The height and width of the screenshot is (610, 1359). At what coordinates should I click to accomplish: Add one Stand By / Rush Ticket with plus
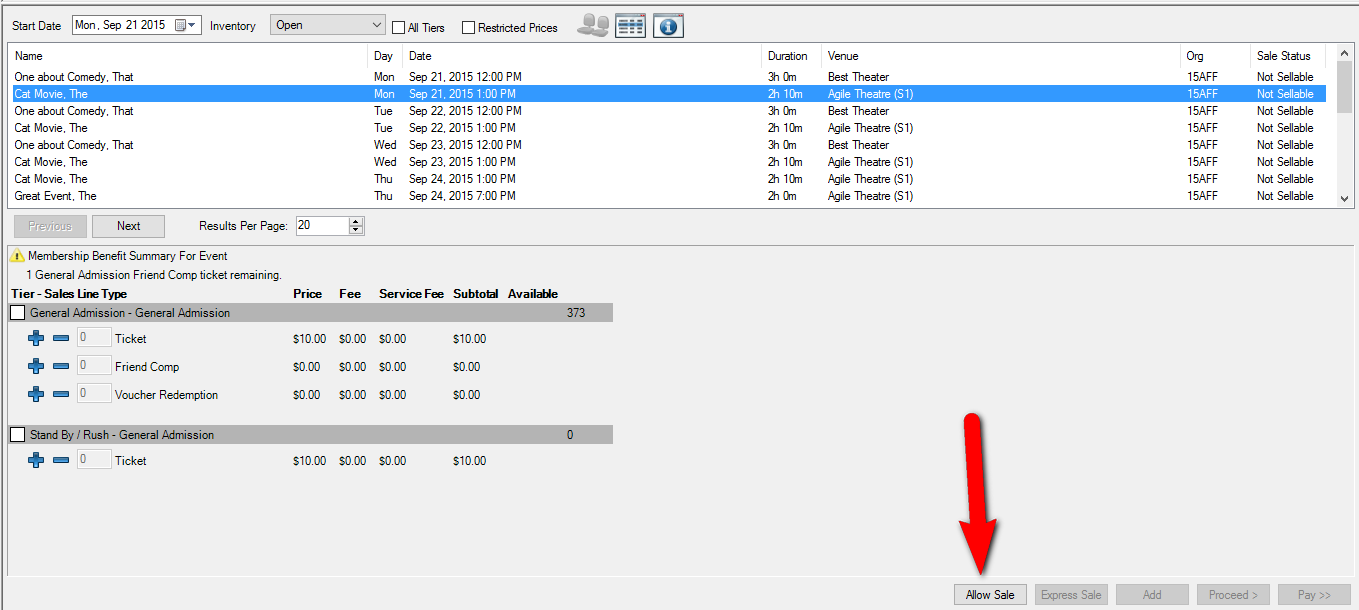point(36,461)
